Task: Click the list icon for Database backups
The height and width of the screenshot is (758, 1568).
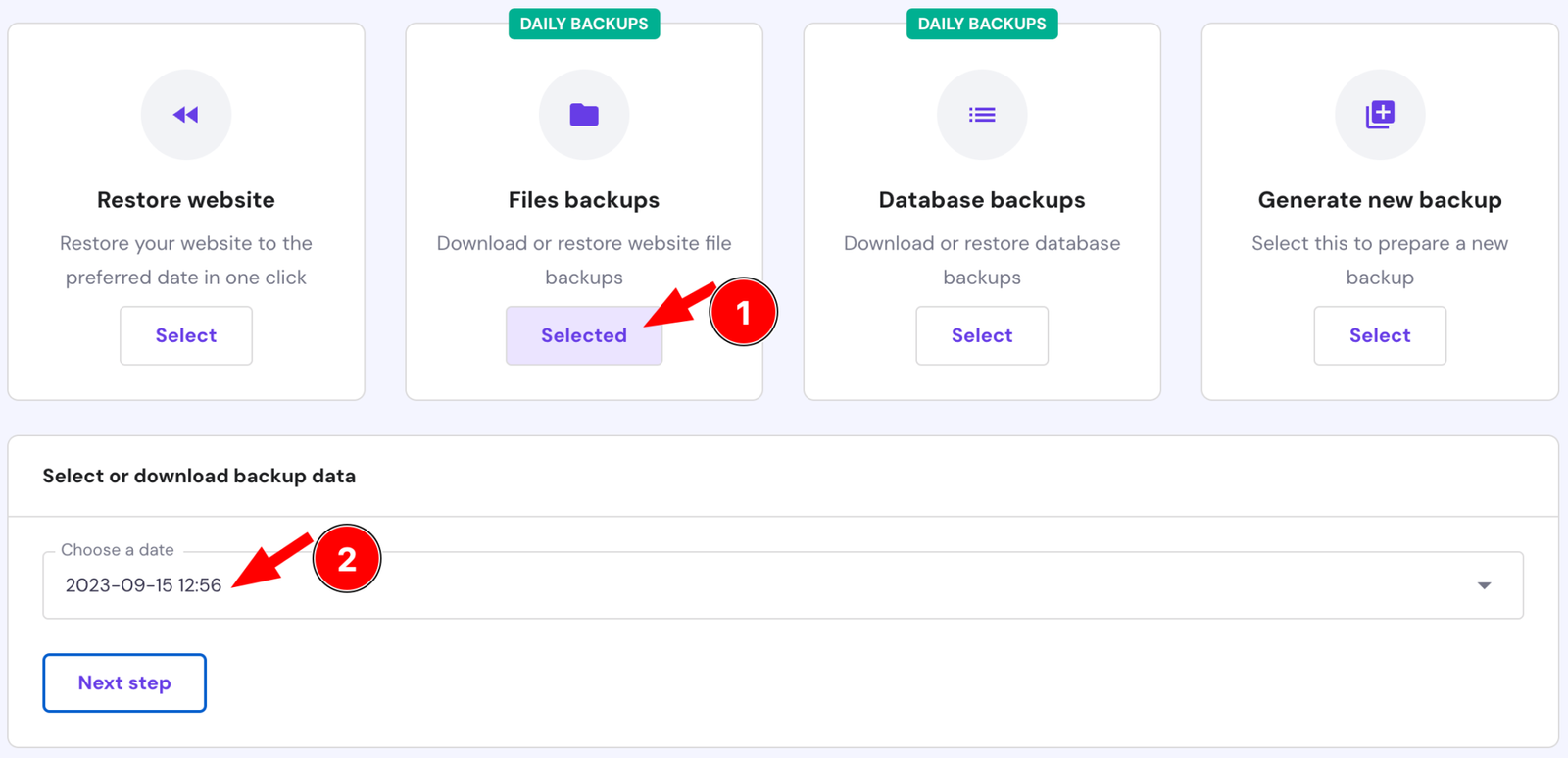Action: click(x=982, y=115)
